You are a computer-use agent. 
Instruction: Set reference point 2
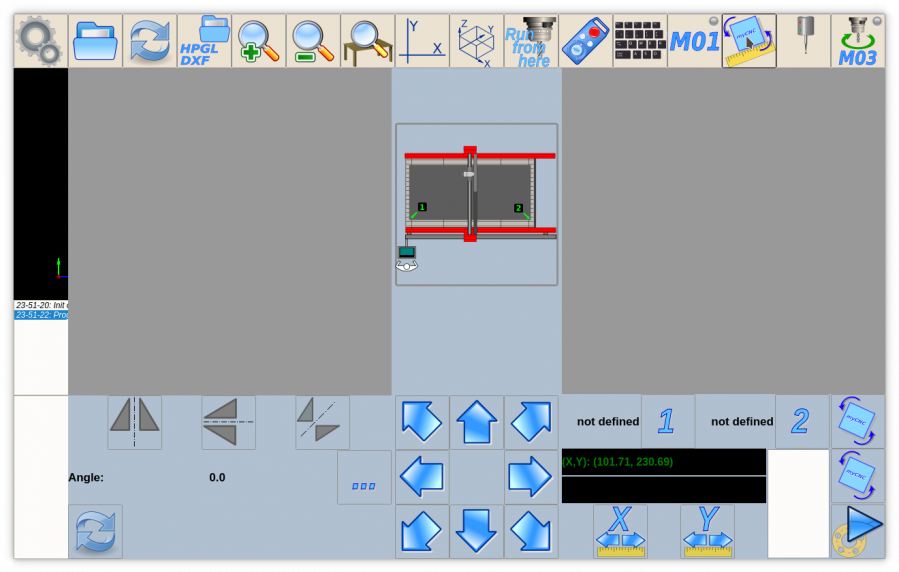(801, 421)
